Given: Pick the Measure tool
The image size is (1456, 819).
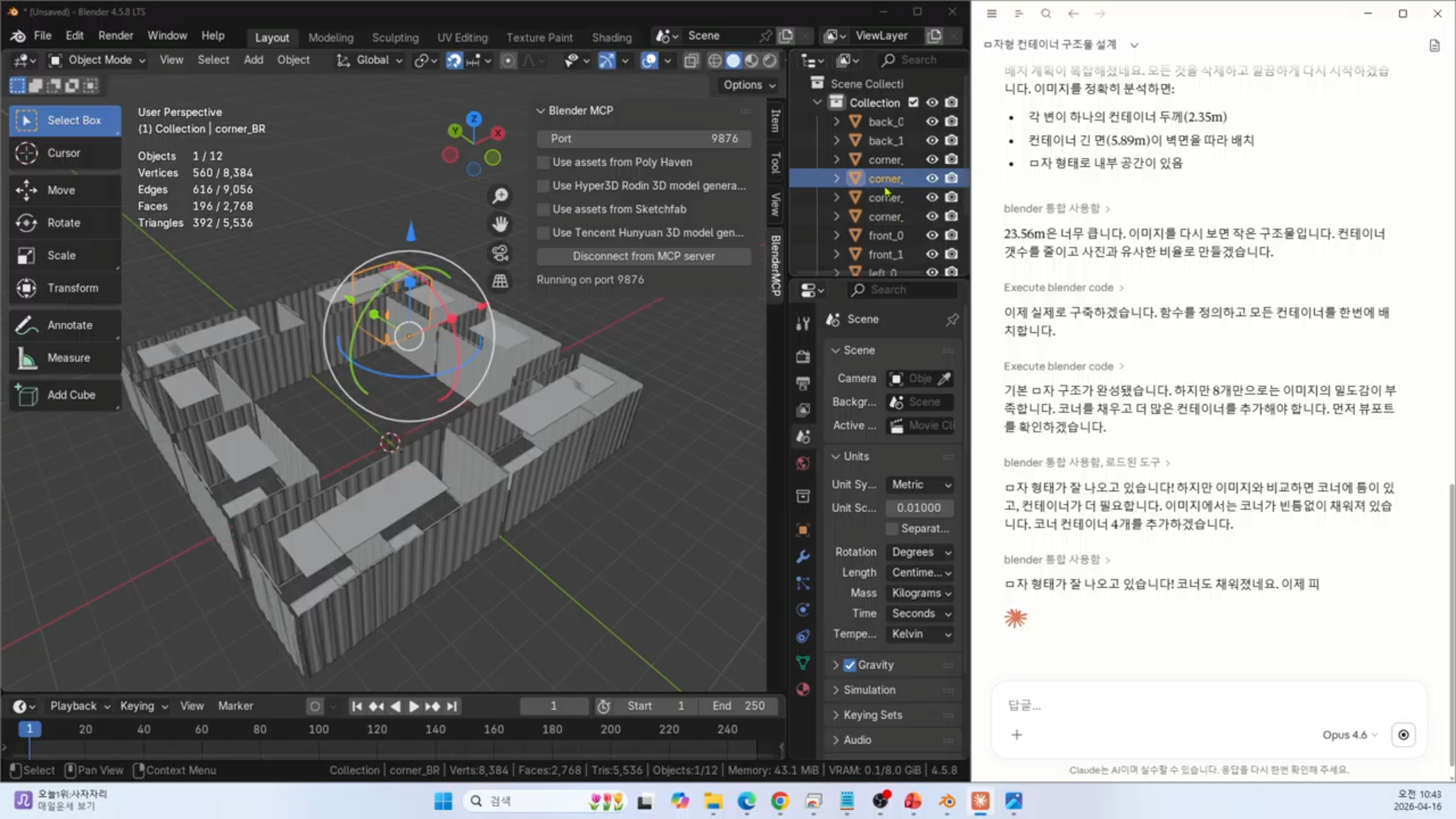Looking at the screenshot, I should pyautogui.click(x=64, y=358).
